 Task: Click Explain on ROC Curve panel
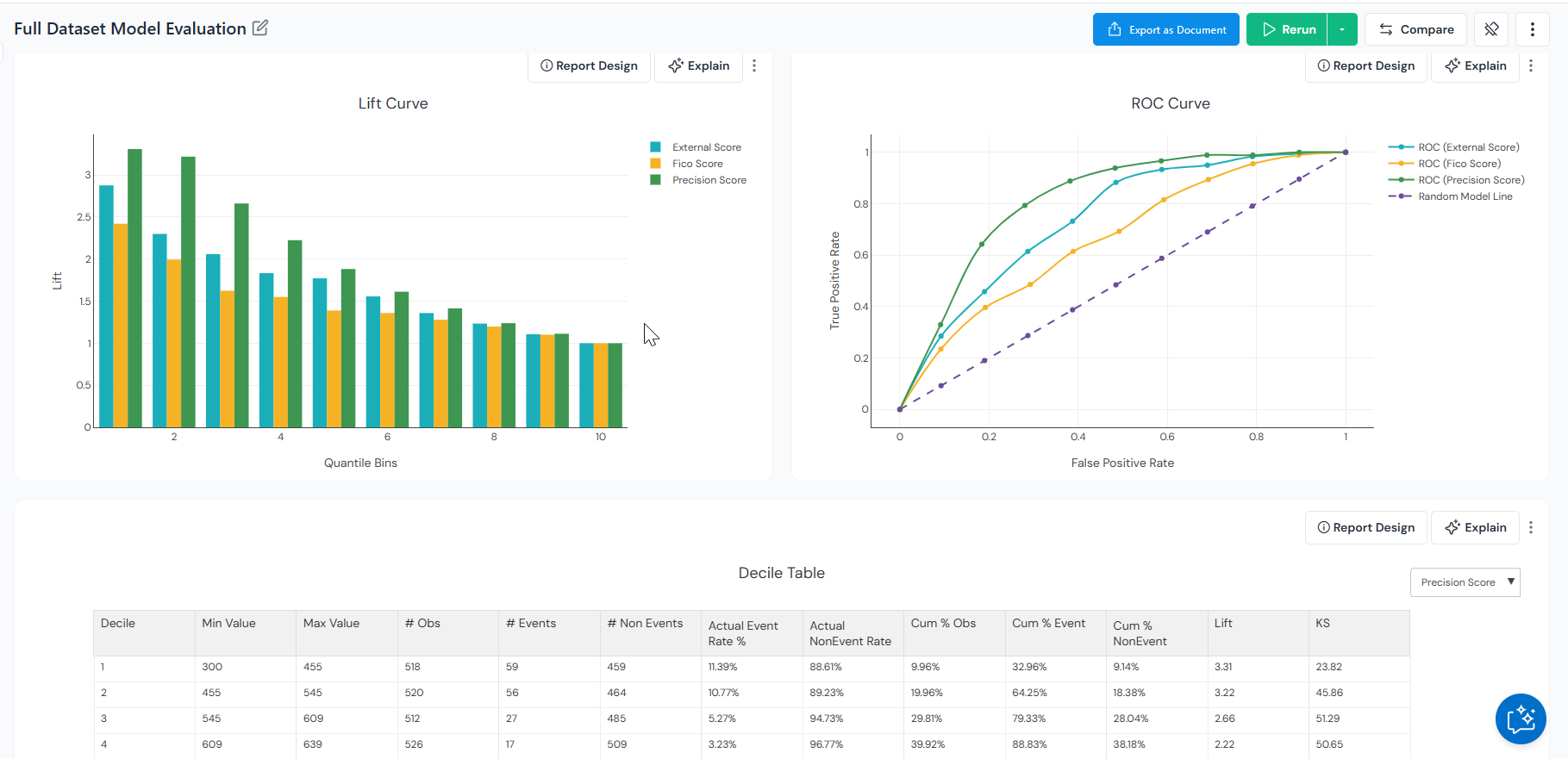1475,66
